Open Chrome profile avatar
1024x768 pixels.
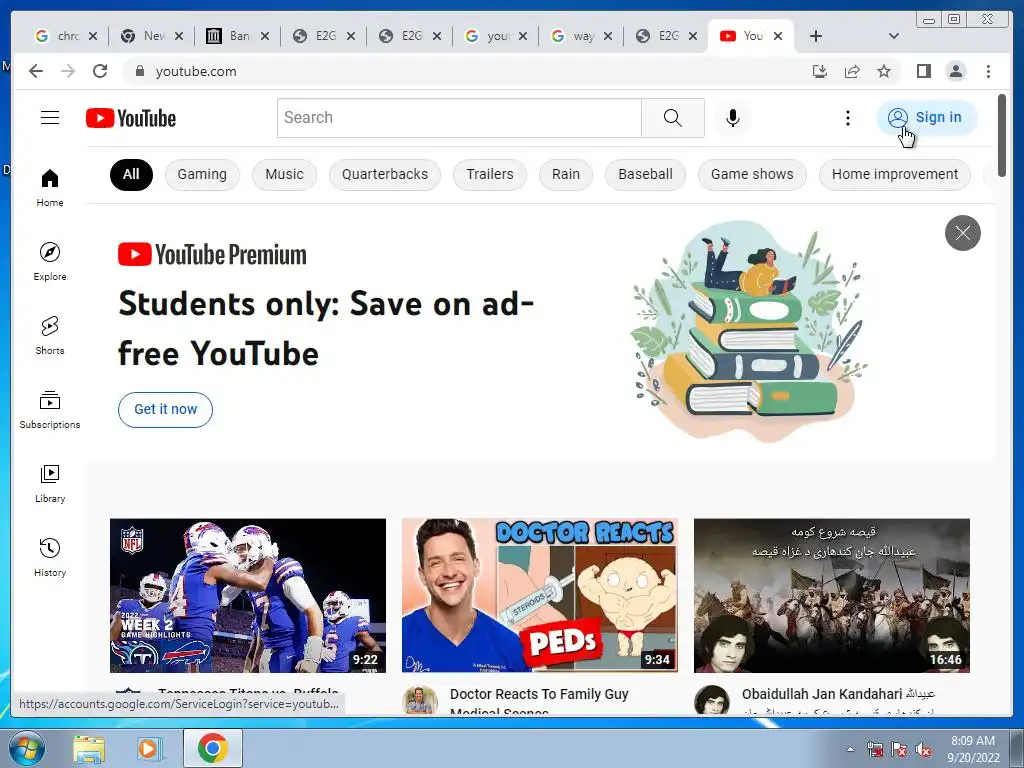[x=955, y=71]
